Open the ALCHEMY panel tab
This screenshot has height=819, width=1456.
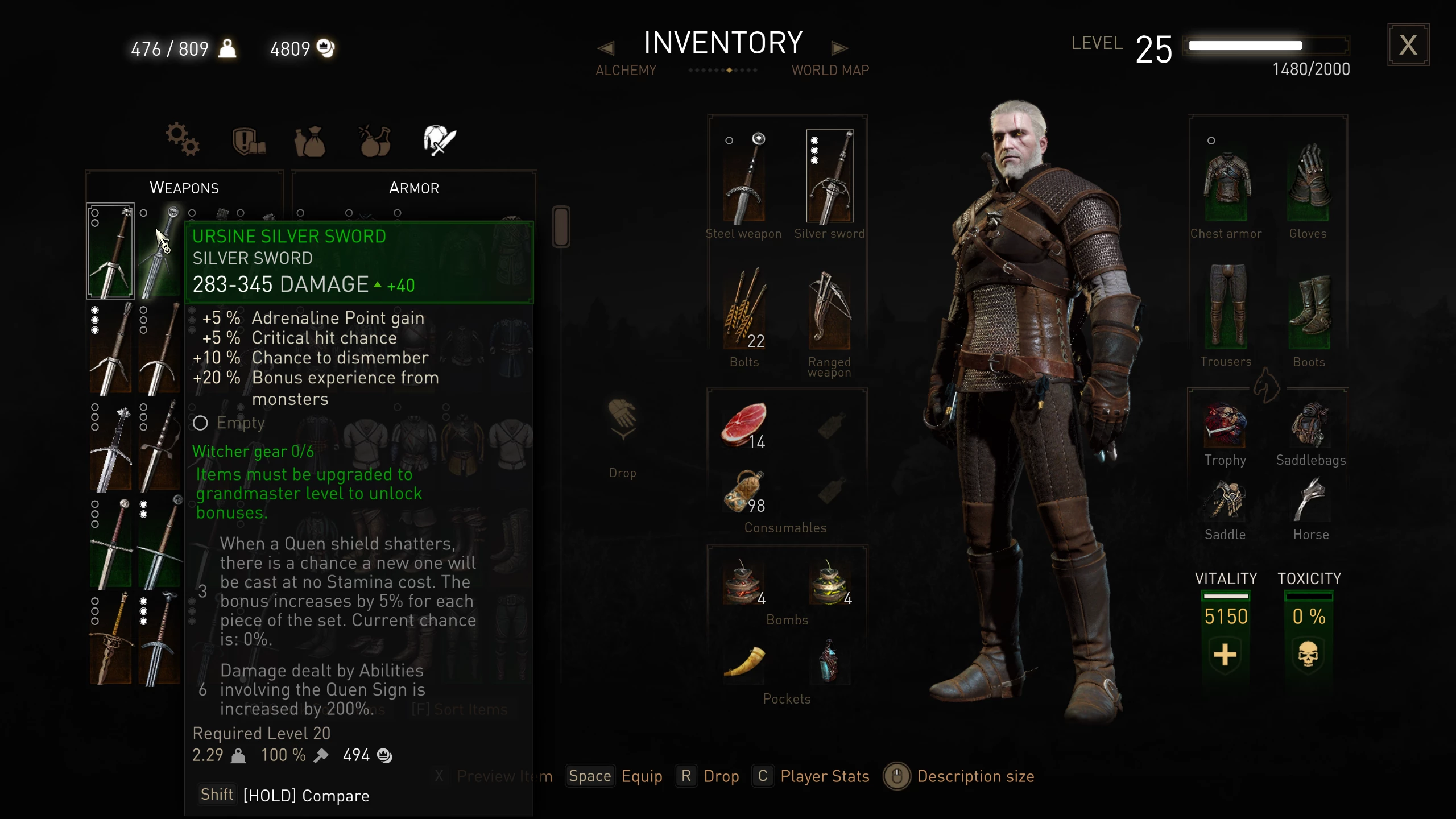coord(626,71)
